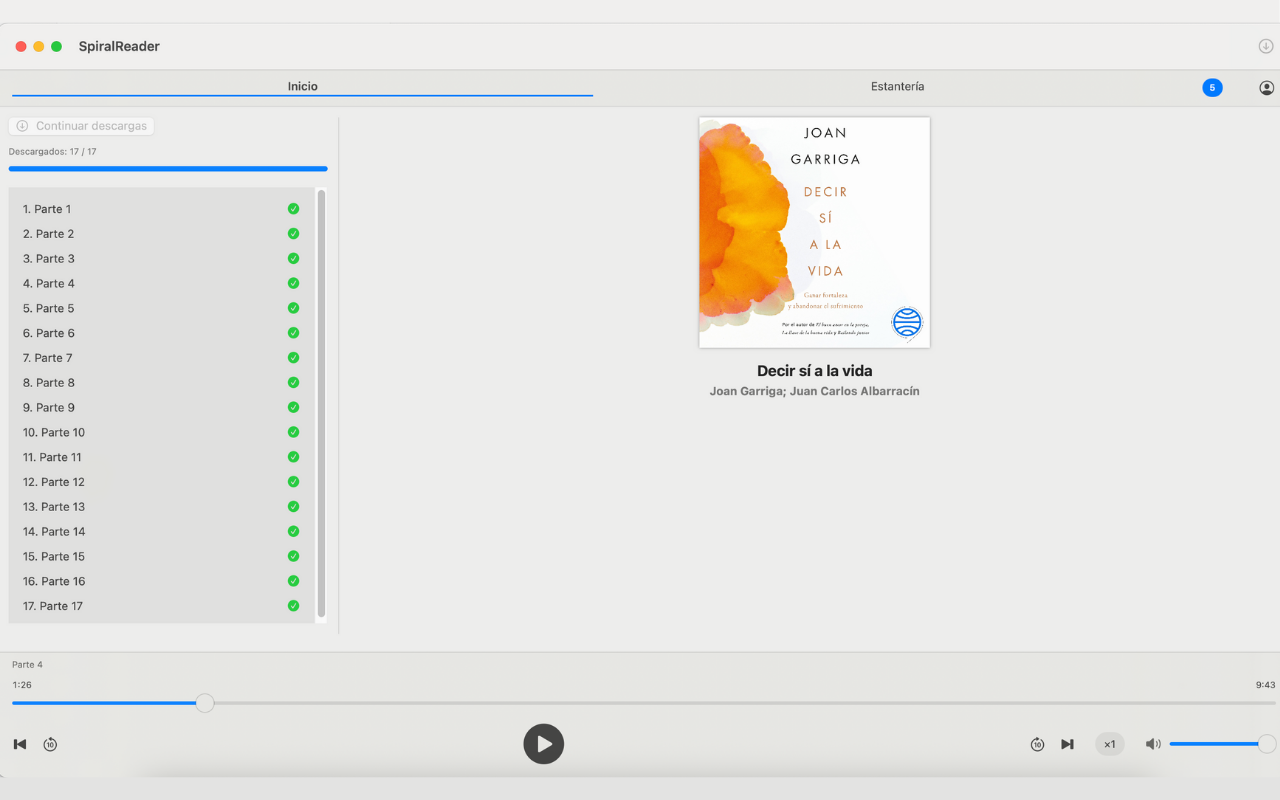1280x800 pixels.
Task: Select chapter 13. Parte 13
Action: click(x=162, y=507)
